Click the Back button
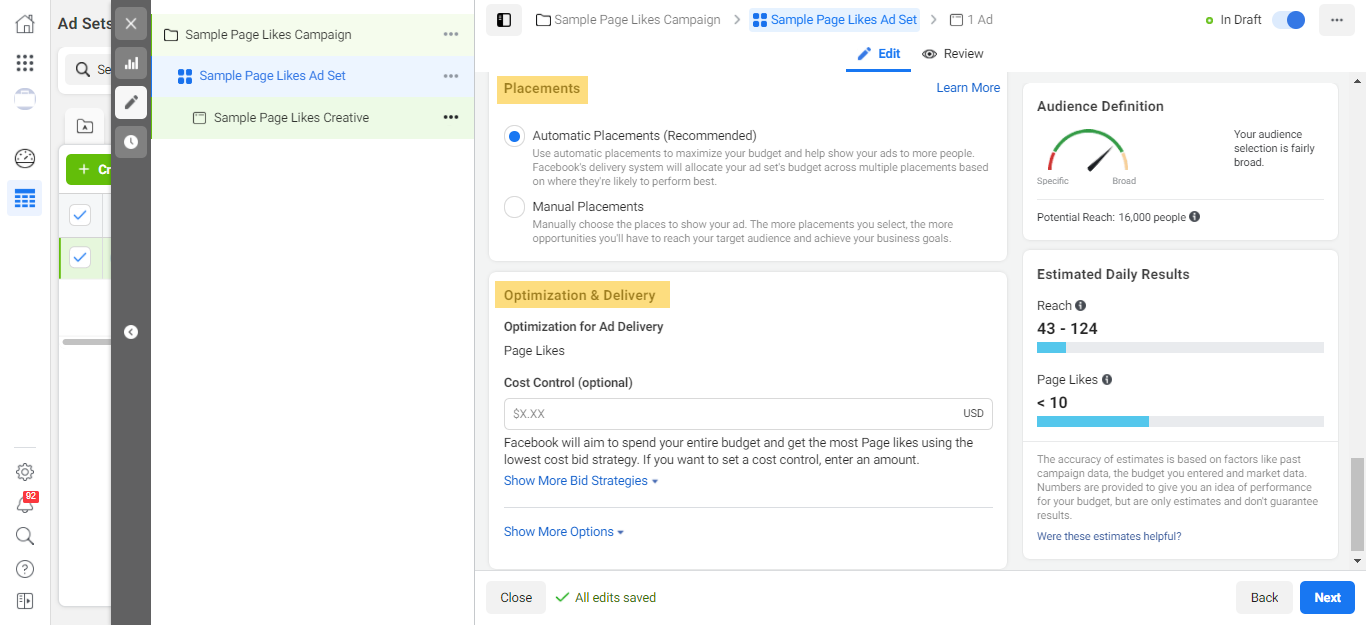Viewport: 1366px width, 625px height. coord(1264,598)
